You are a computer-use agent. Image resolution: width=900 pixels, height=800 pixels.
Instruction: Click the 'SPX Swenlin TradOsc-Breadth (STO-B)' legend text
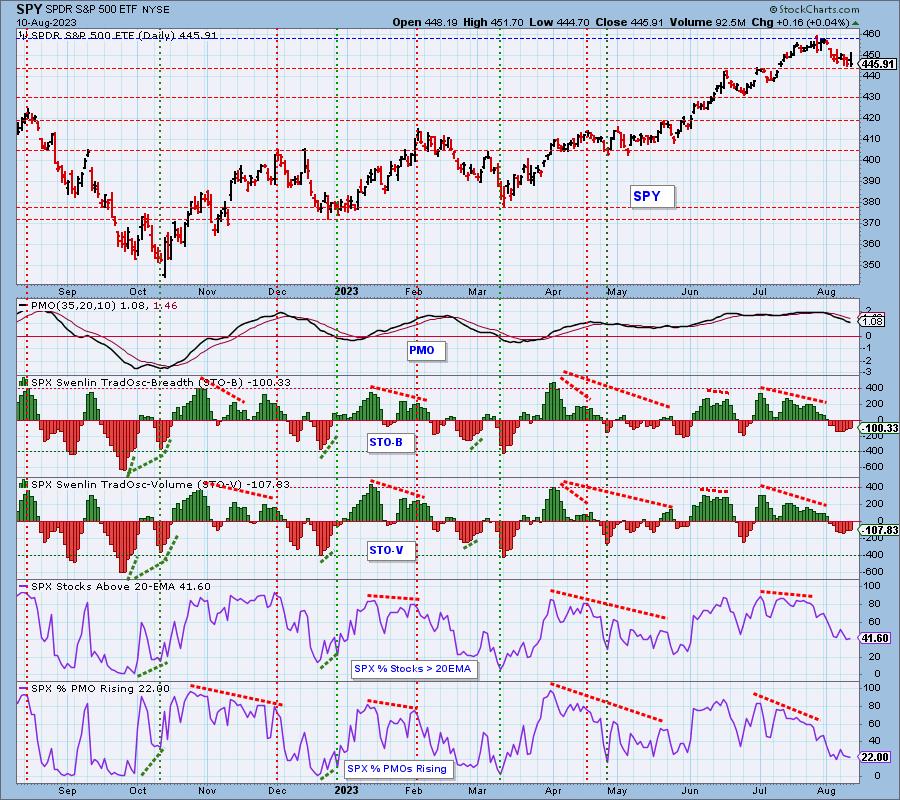pos(138,382)
